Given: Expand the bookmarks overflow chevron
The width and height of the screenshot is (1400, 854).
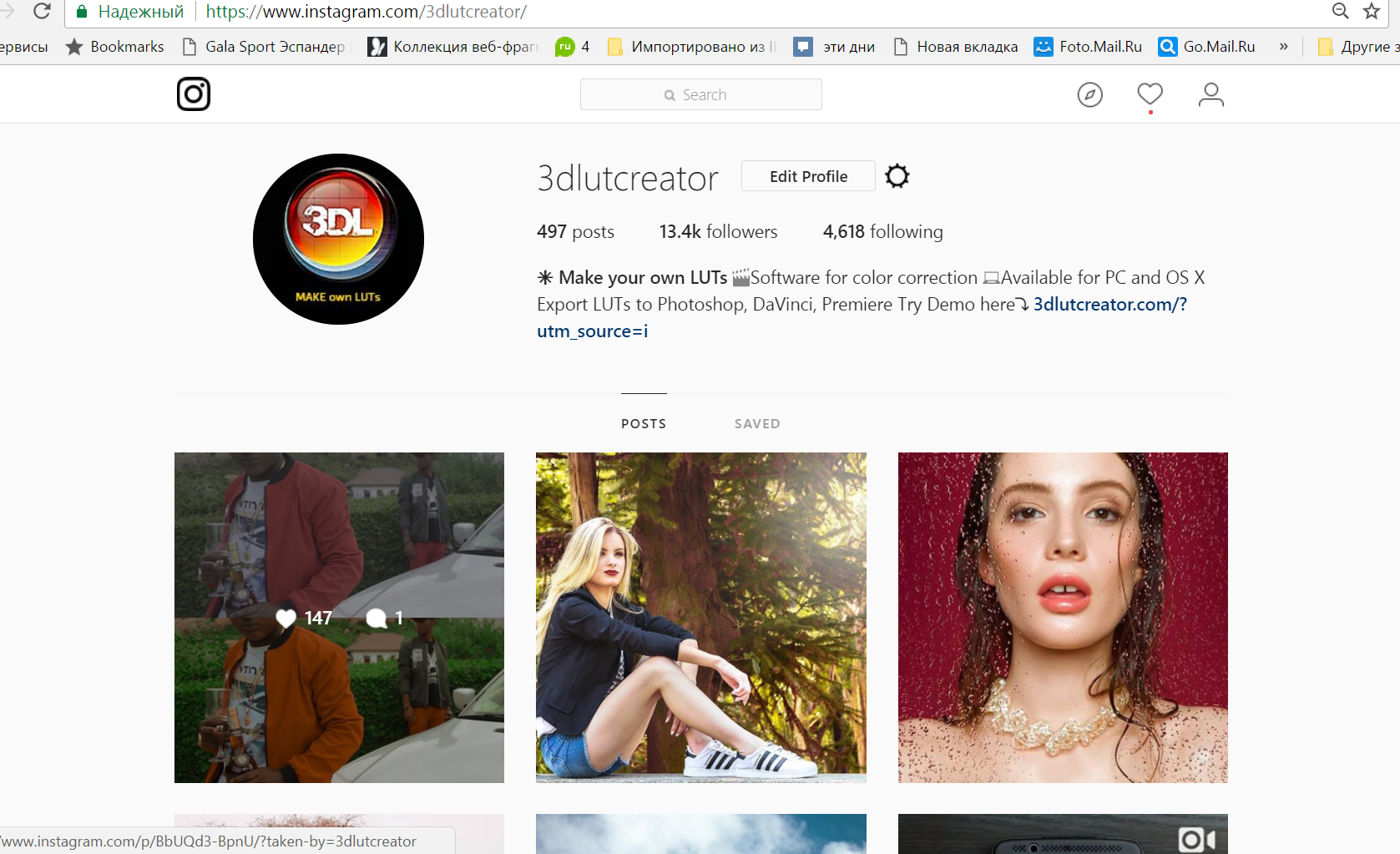Looking at the screenshot, I should [x=1283, y=47].
